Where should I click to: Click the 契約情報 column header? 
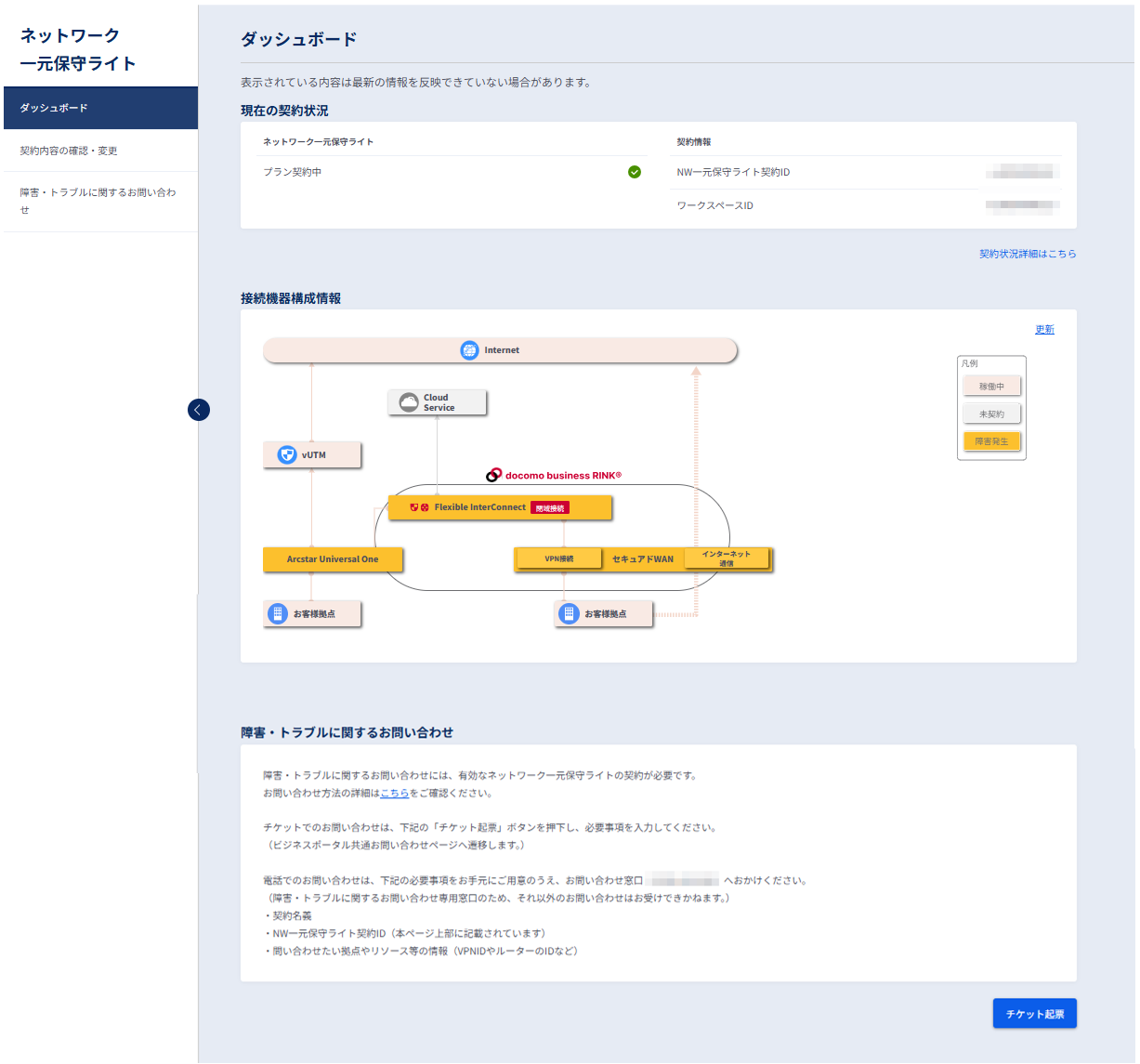694,142
